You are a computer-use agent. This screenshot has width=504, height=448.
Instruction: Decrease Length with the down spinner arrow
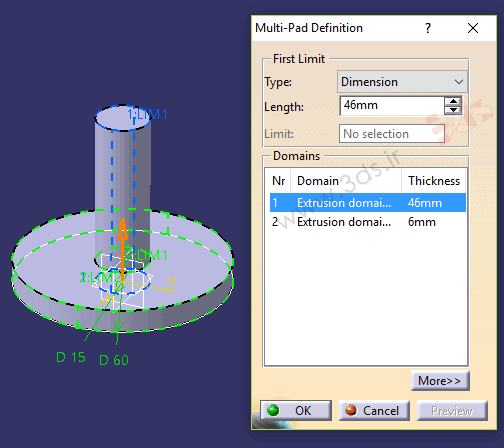453,110
